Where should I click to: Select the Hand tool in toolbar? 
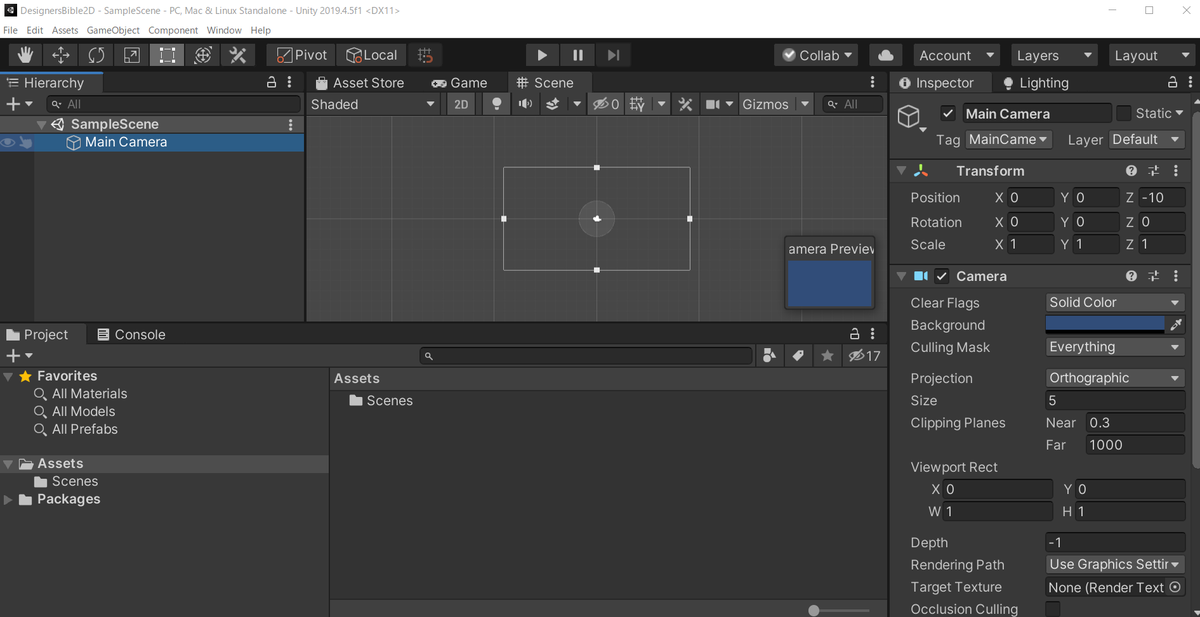(x=25, y=55)
